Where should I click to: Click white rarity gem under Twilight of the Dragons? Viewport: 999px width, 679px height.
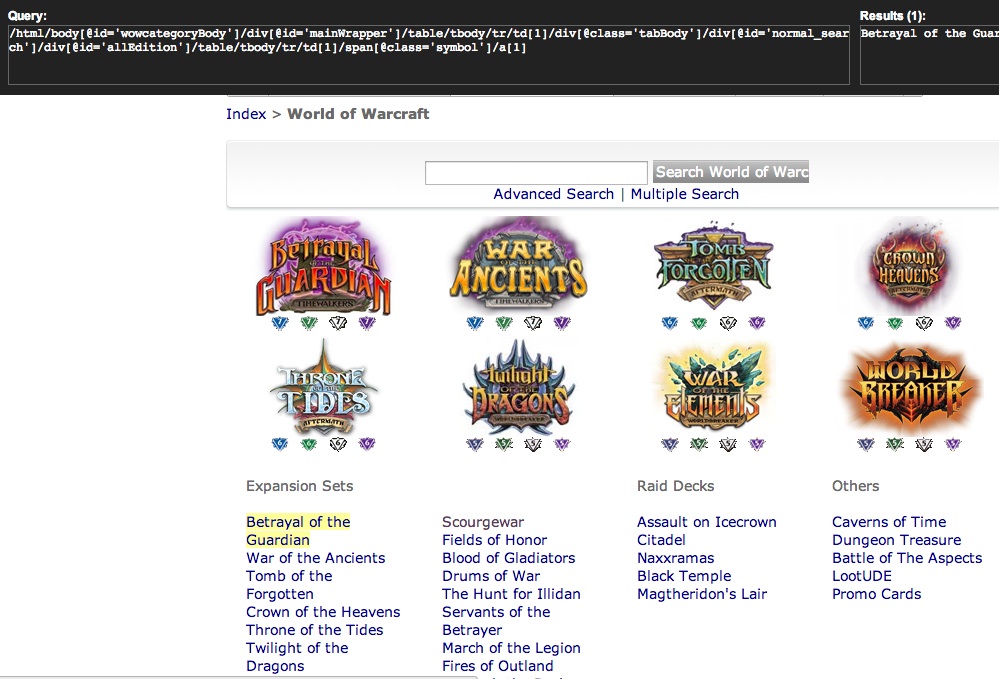pos(533,444)
